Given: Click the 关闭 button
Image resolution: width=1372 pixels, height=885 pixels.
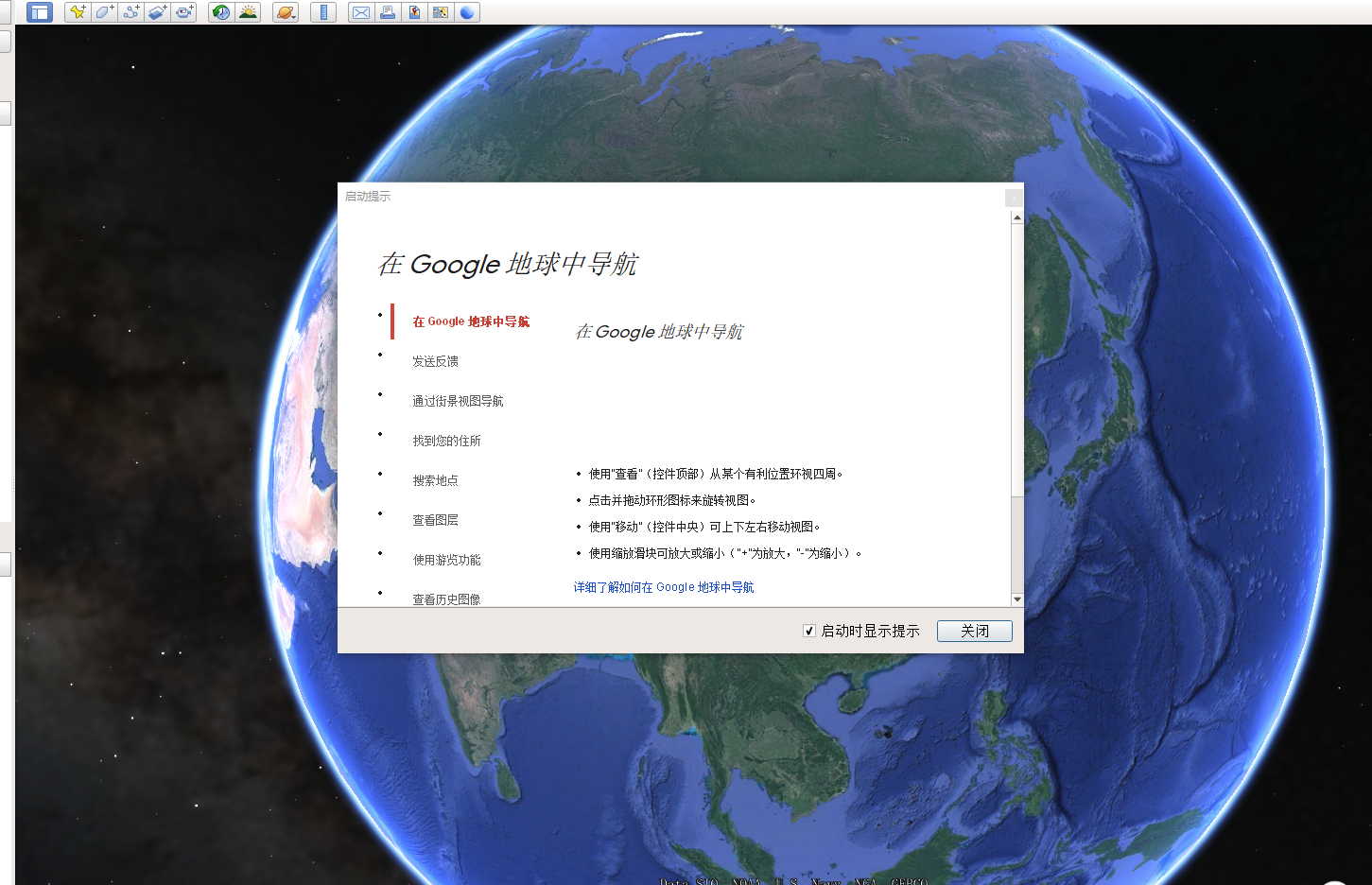Looking at the screenshot, I should 975,631.
